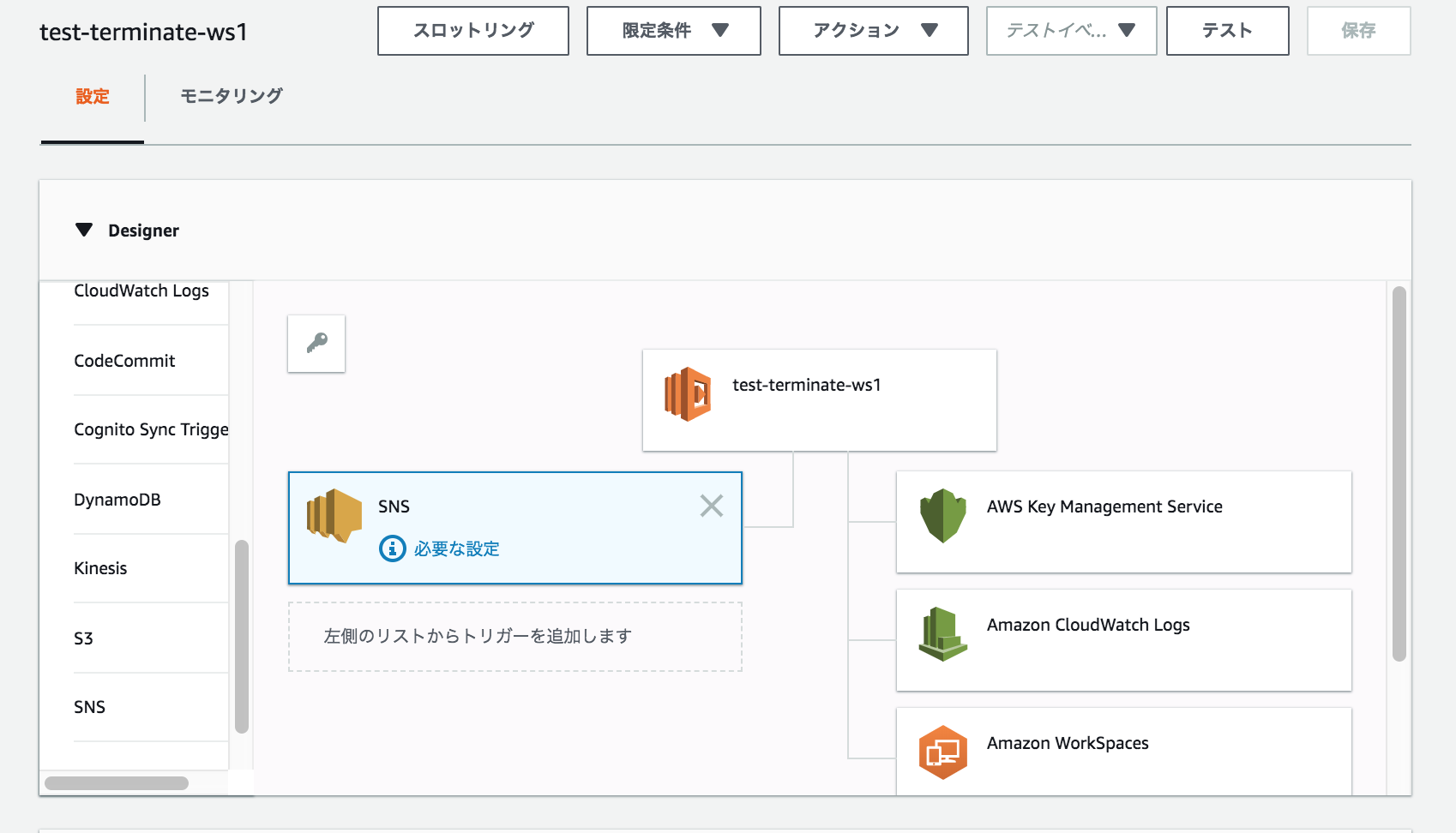Viewport: 1456px width, 833px height.
Task: Add Cognito Sync Trigger from list
Action: (151, 429)
